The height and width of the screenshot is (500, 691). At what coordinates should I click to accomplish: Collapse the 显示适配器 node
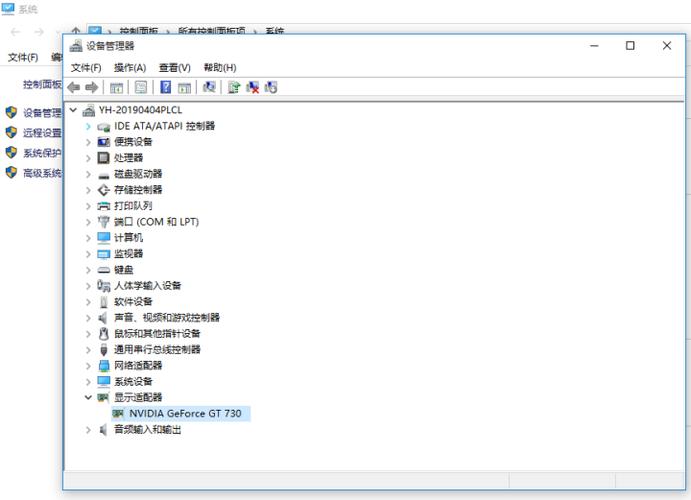tap(88, 397)
